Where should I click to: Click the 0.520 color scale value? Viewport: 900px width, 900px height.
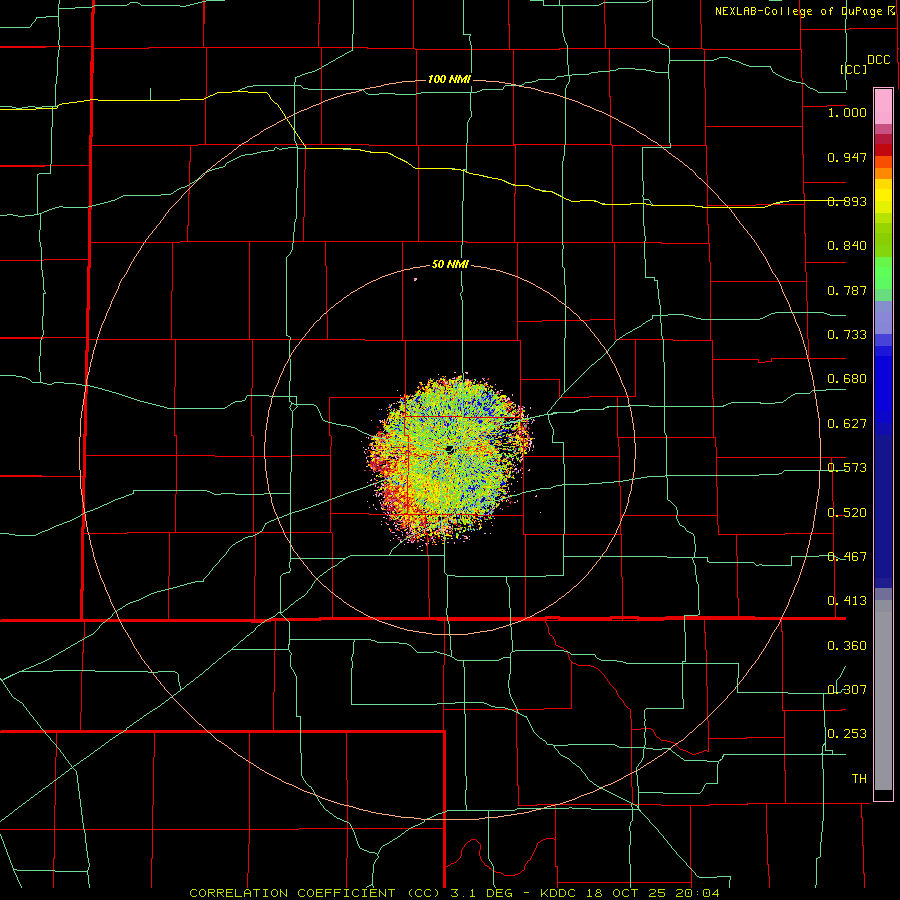(x=847, y=513)
